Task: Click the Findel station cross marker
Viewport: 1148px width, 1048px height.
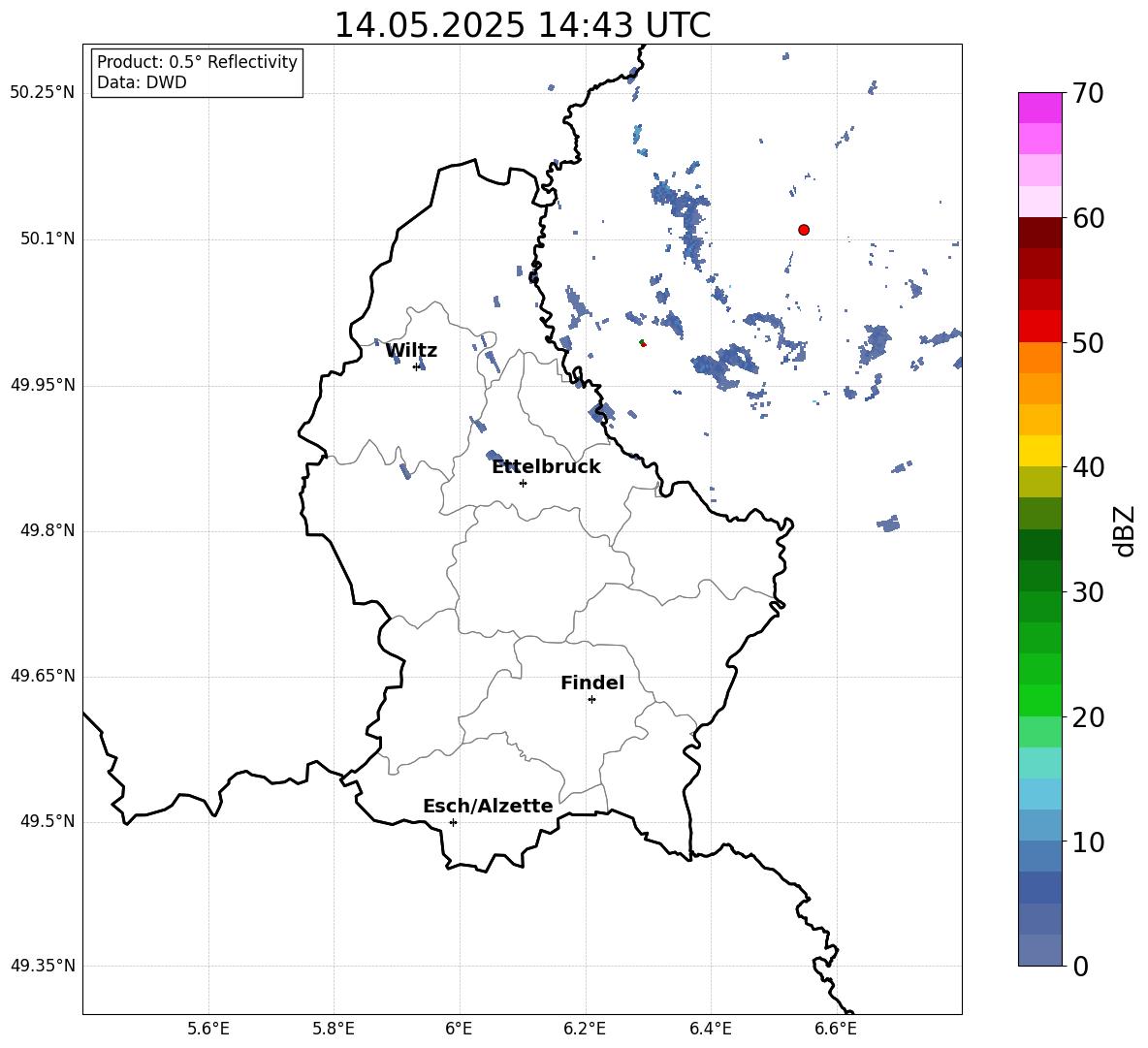Action: tap(591, 700)
